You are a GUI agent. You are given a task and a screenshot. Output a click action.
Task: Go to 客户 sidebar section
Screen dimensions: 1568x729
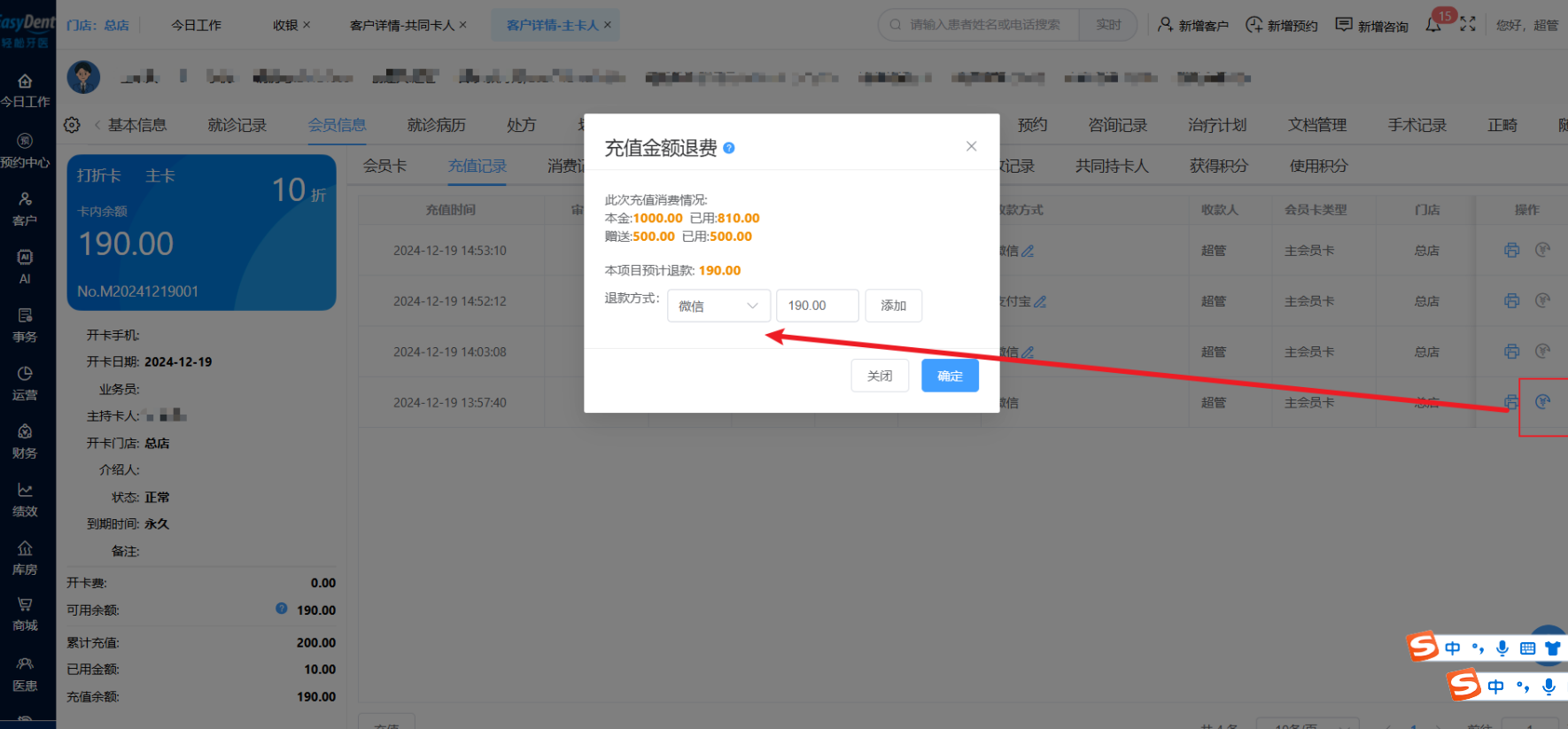coord(25,209)
